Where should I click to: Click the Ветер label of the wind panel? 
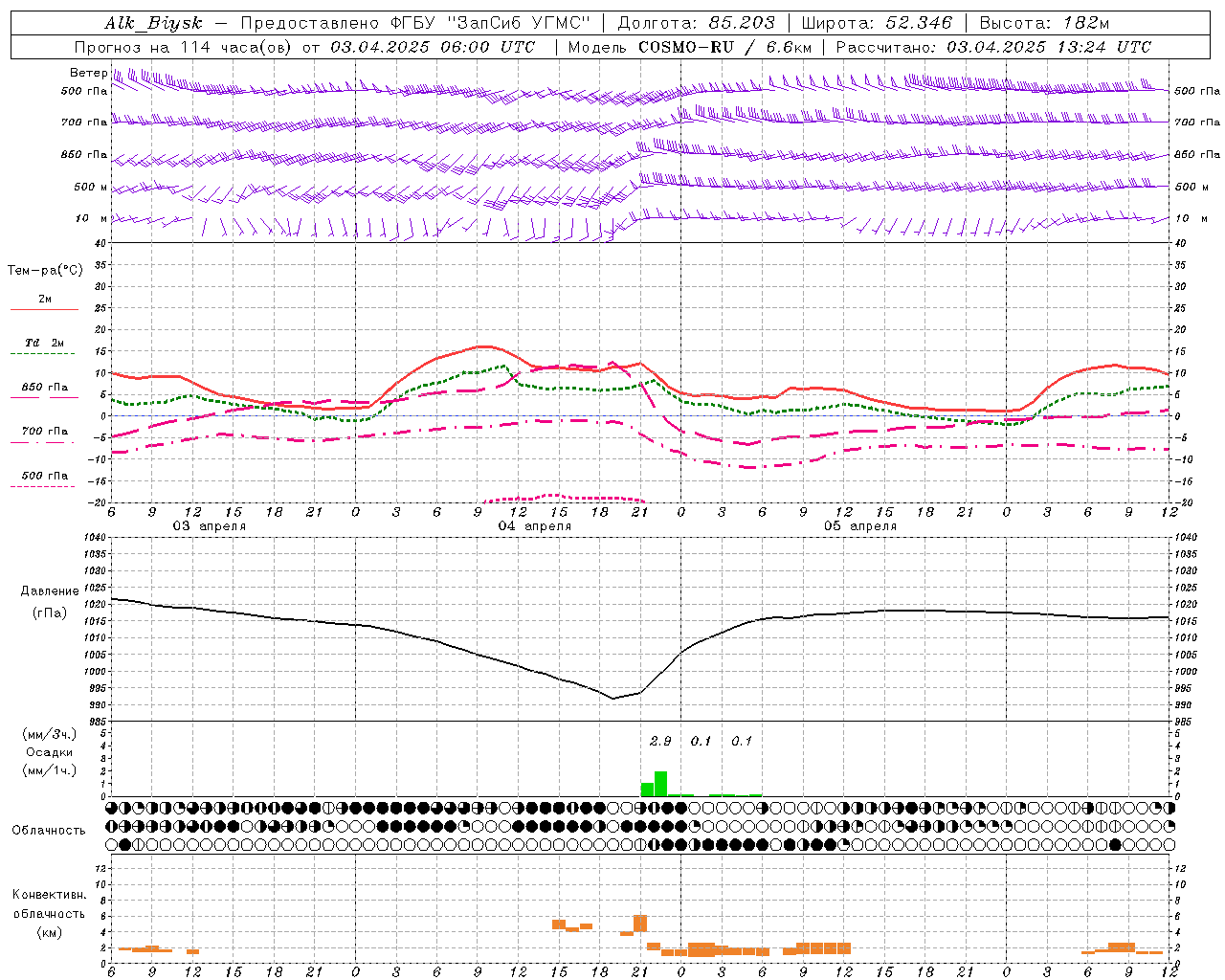[x=89, y=73]
